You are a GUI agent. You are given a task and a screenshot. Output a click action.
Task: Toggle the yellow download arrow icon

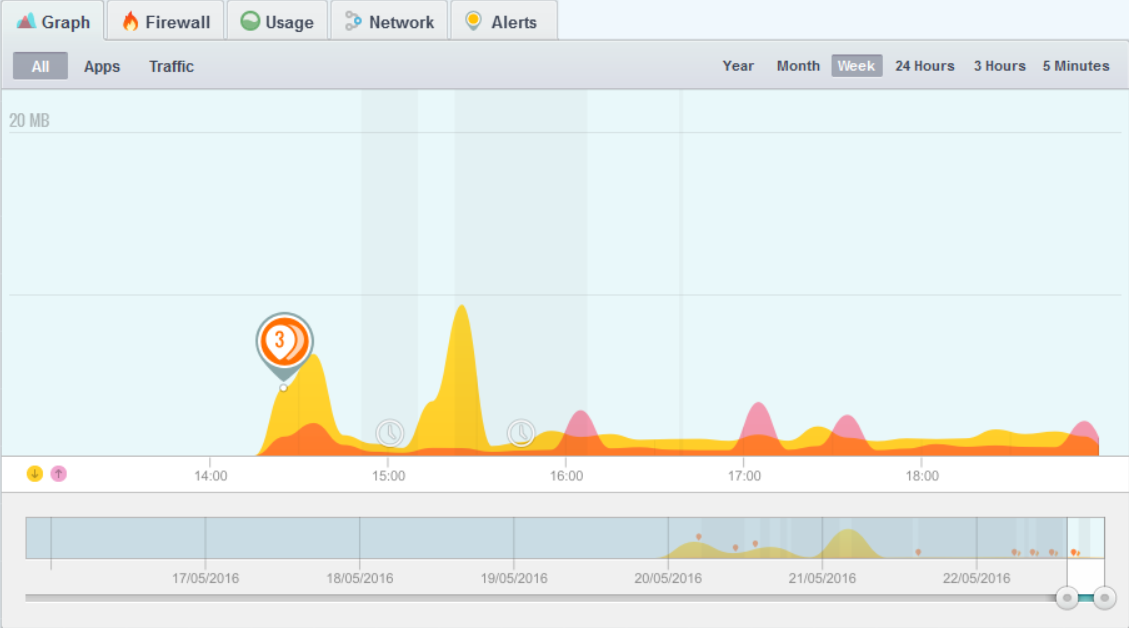(x=35, y=474)
